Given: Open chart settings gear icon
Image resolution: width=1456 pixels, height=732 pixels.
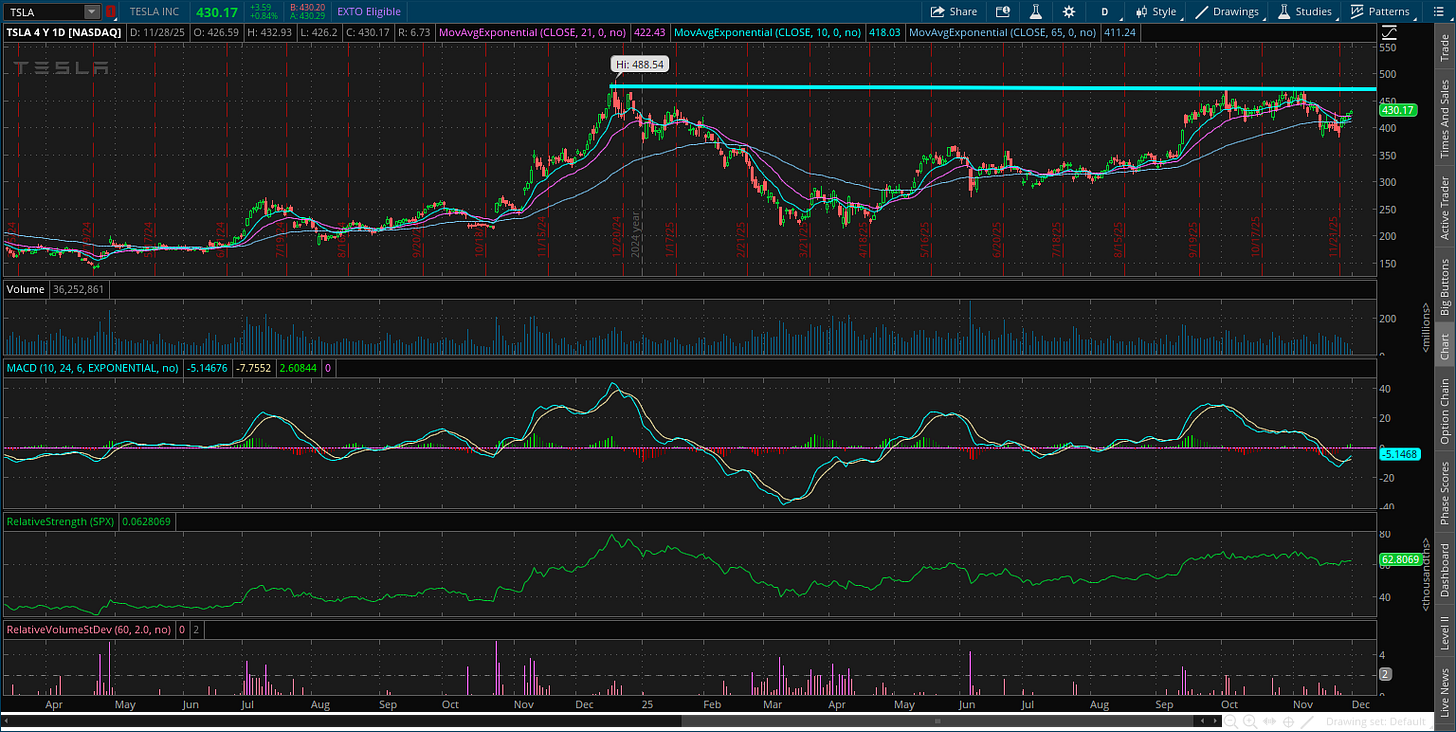Looking at the screenshot, I should tap(1069, 12).
